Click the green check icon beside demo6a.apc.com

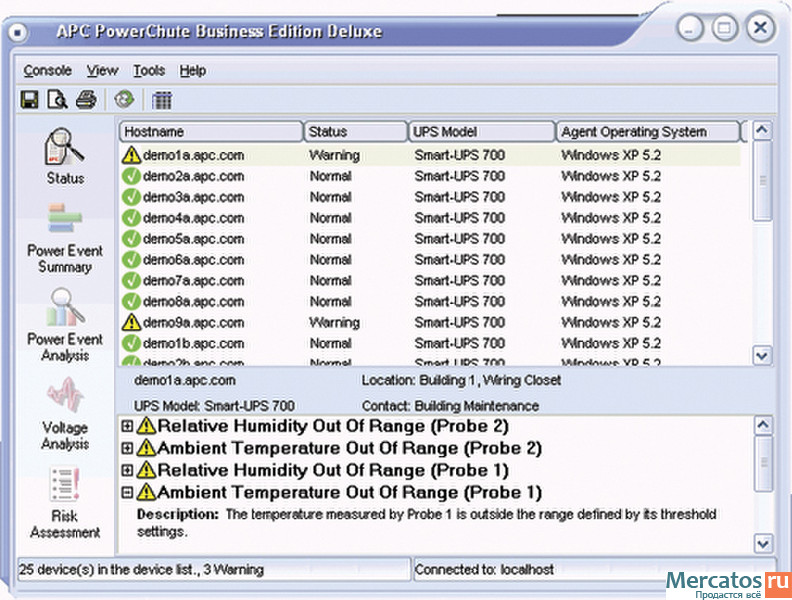131,260
